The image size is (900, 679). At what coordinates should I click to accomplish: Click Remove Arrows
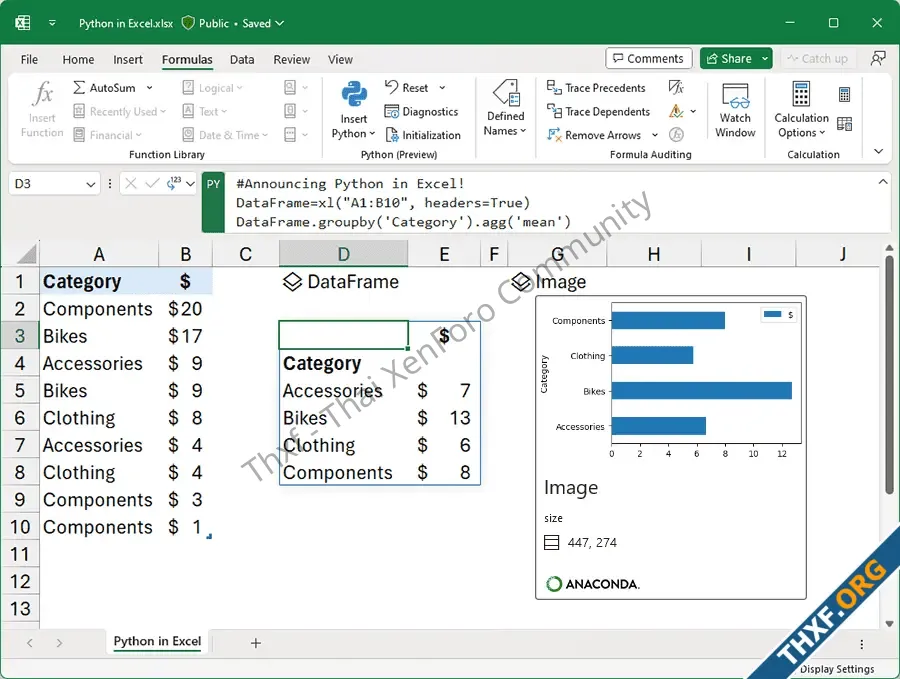coord(593,135)
